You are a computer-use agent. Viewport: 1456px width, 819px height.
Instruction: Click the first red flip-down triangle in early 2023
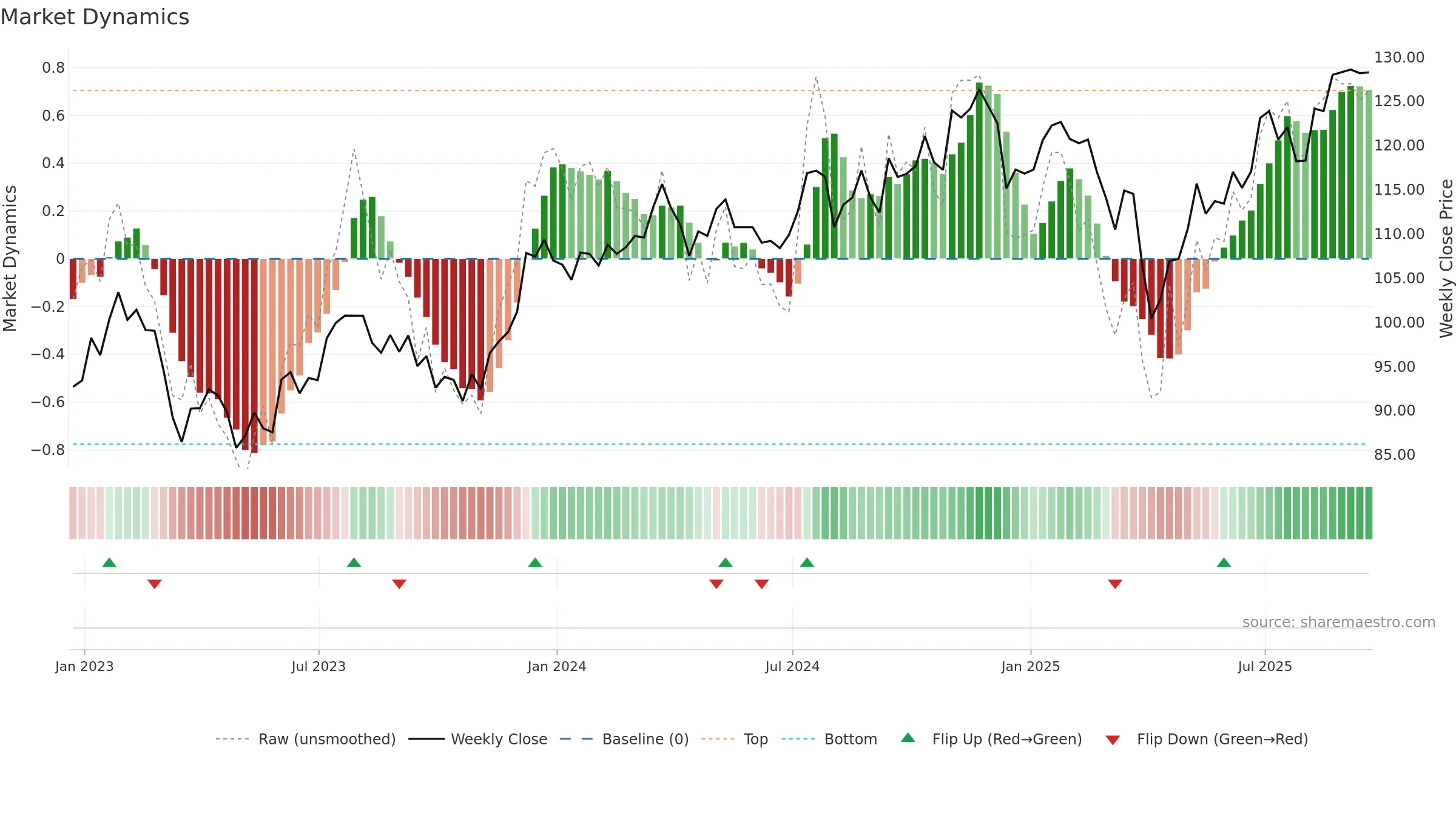click(155, 584)
